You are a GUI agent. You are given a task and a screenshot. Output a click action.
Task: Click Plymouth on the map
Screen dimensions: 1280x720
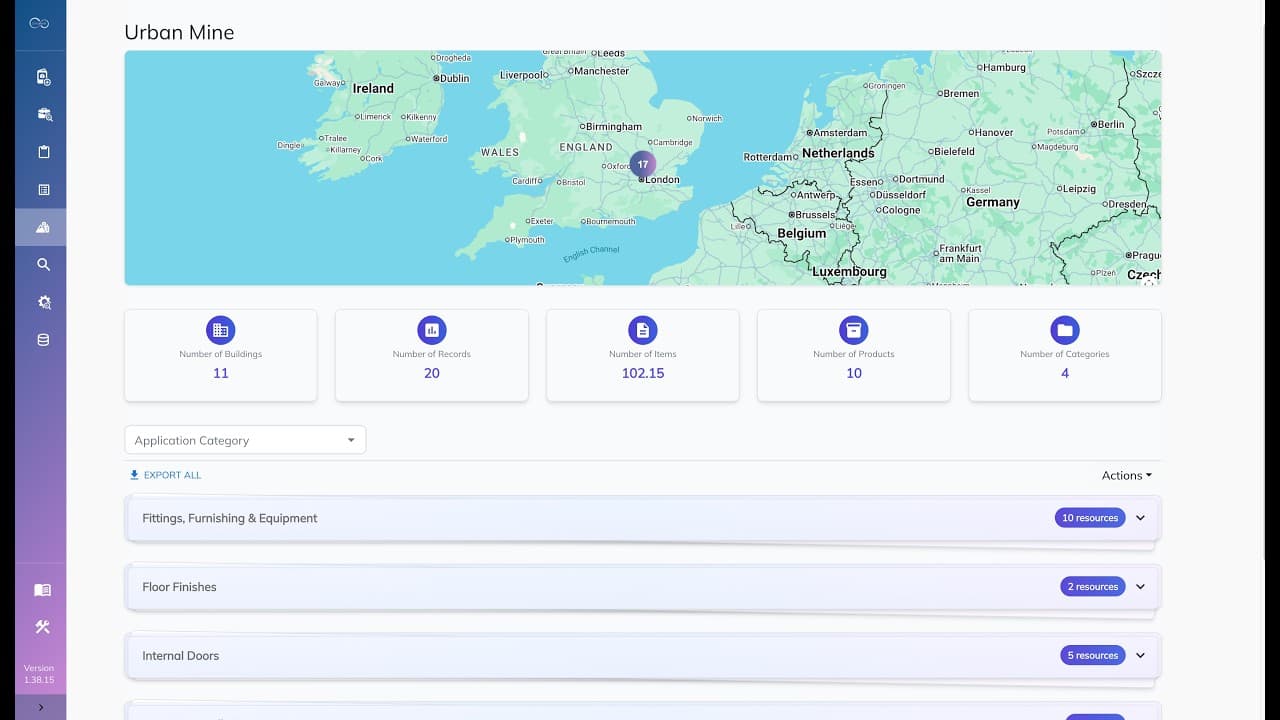[527, 240]
